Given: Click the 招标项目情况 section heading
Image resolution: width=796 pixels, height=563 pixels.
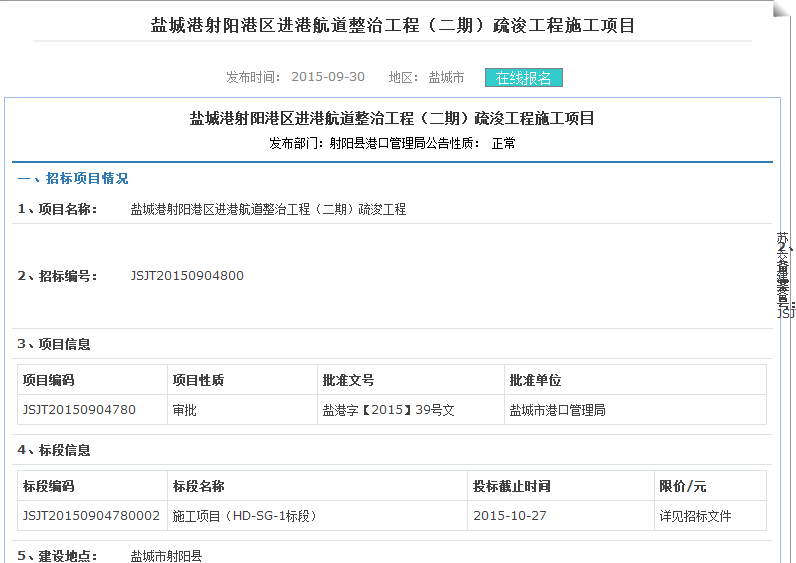Looking at the screenshot, I should coord(86,178).
